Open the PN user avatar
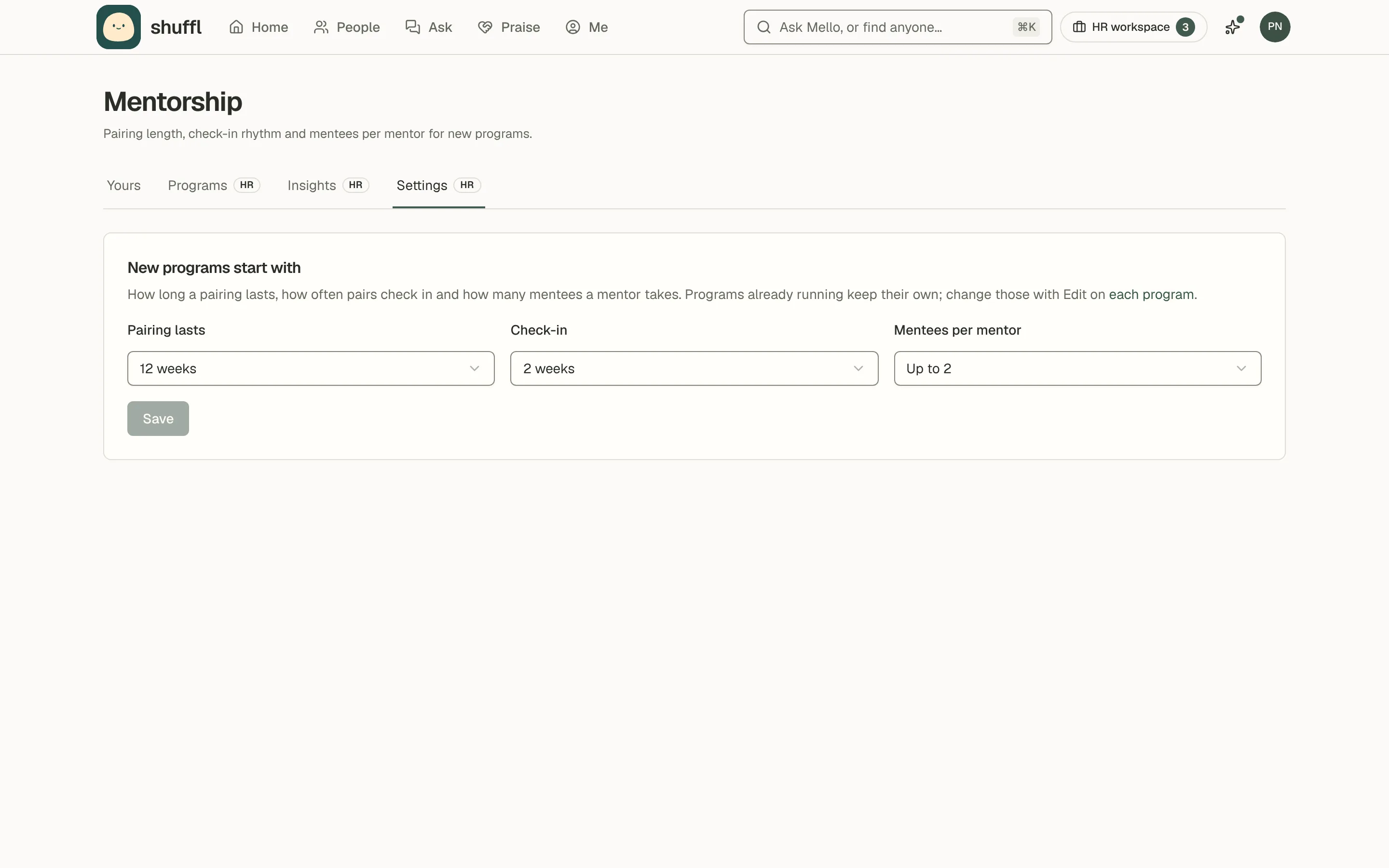The height and width of the screenshot is (868, 1389). coord(1275,27)
